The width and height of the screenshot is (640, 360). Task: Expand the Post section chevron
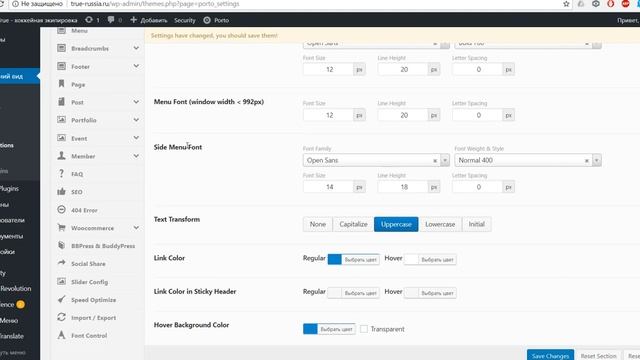pos(136,102)
